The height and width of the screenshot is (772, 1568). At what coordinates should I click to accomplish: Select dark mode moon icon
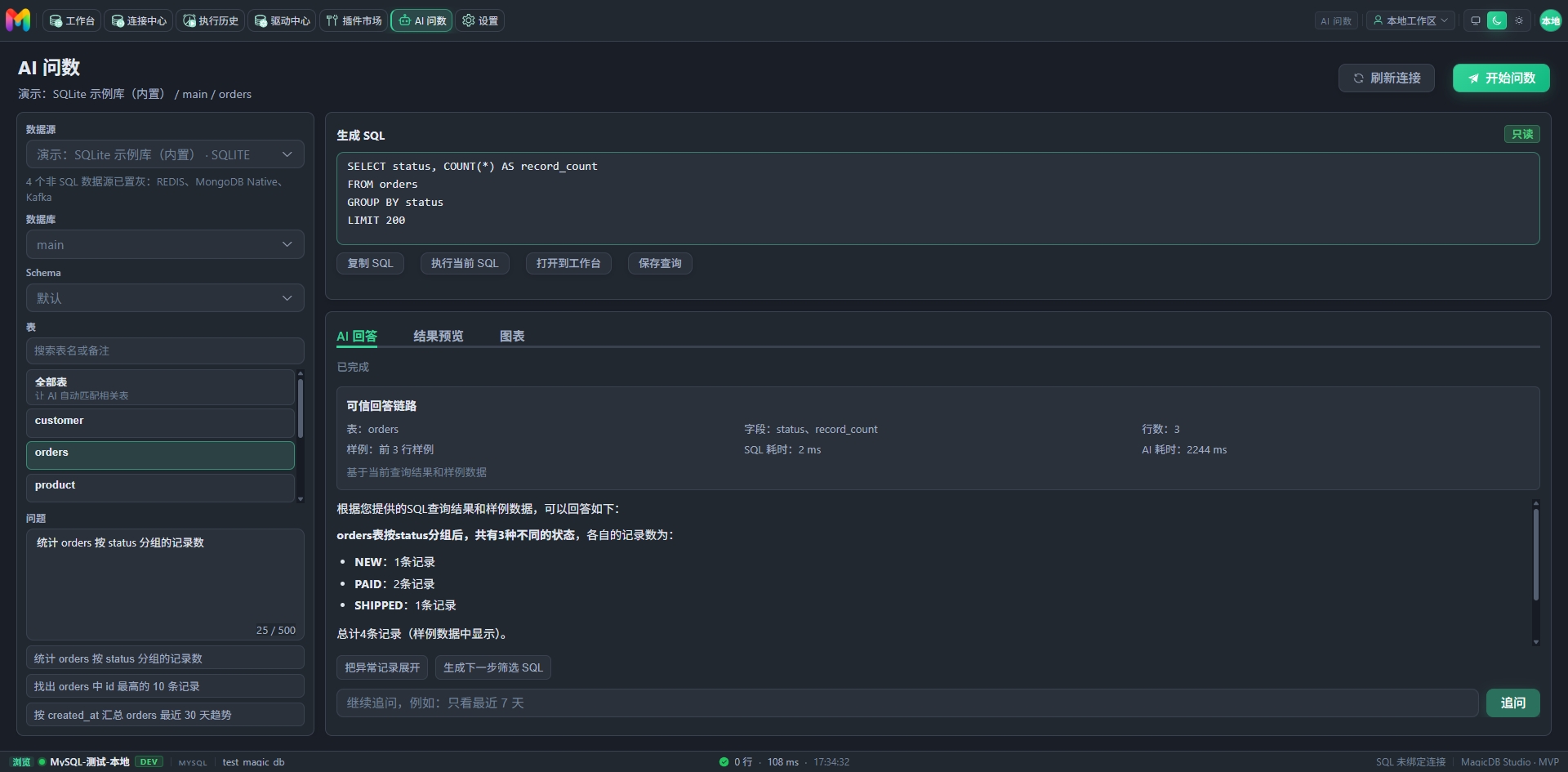click(1496, 21)
